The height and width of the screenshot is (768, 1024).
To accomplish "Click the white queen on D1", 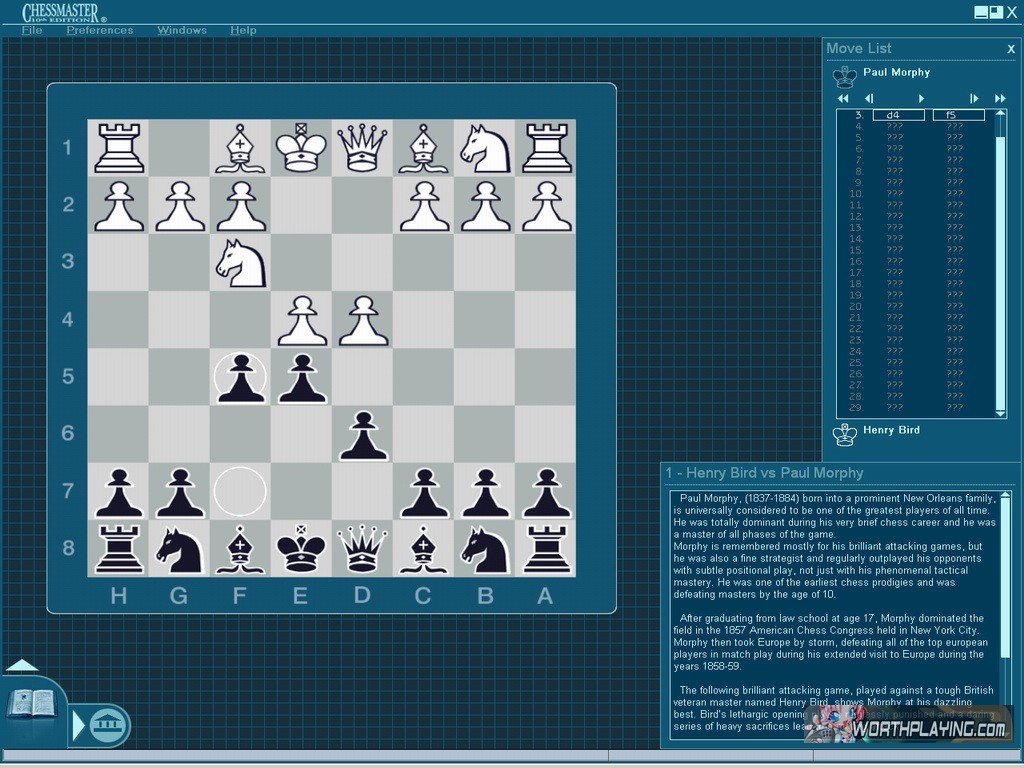I will click(x=362, y=148).
